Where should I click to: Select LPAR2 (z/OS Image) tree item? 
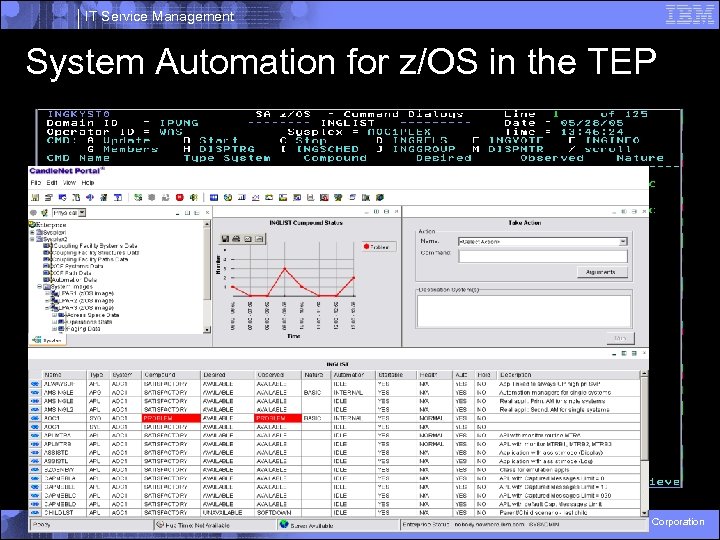tap(86, 301)
